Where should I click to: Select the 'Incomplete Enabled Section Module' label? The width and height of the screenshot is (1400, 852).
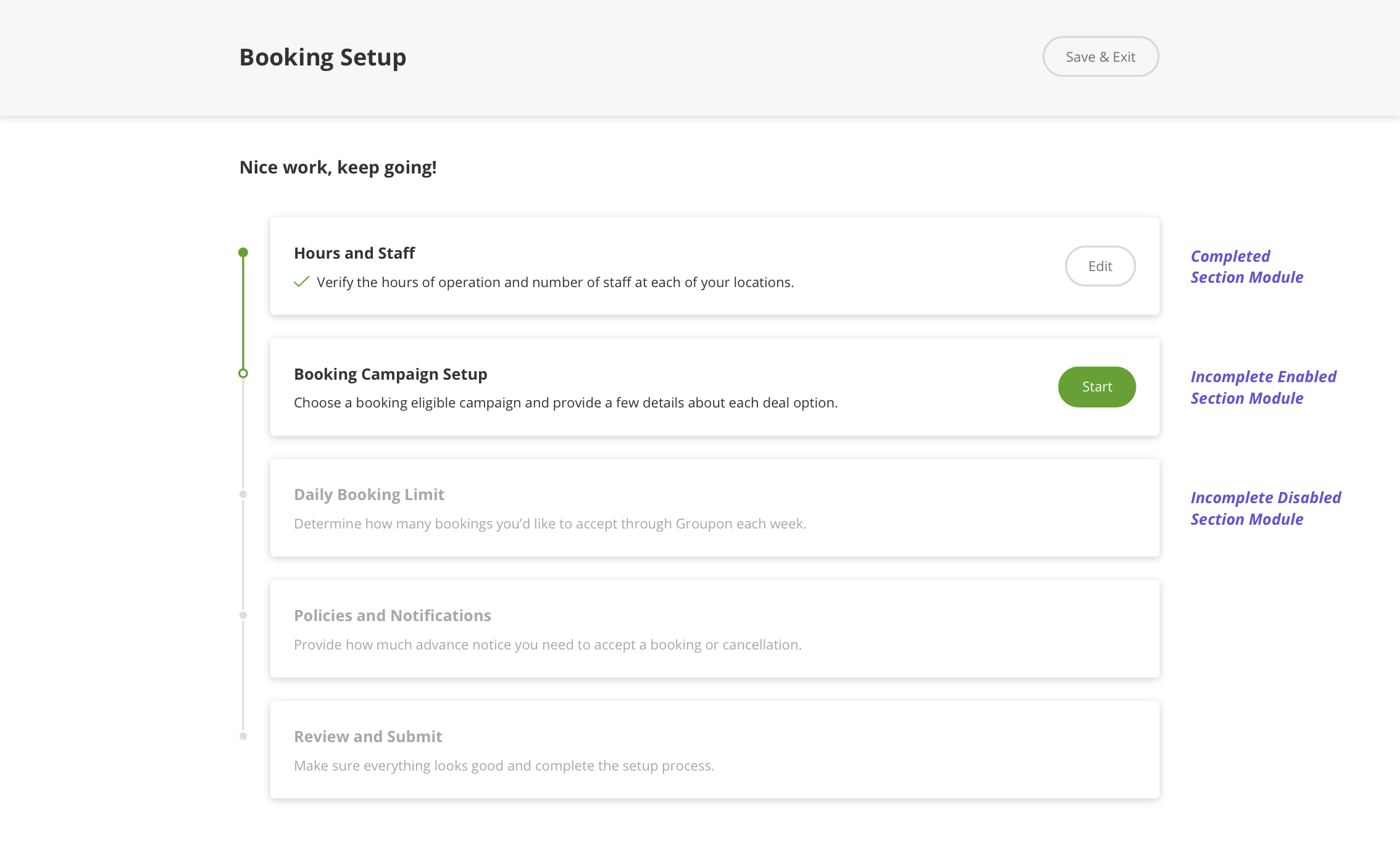(x=1263, y=387)
